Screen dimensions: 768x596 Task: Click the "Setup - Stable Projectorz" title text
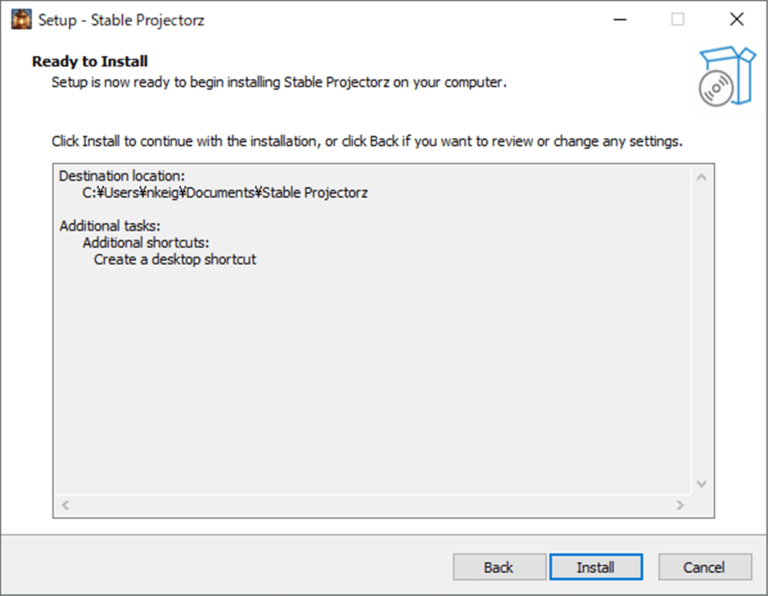(121, 19)
